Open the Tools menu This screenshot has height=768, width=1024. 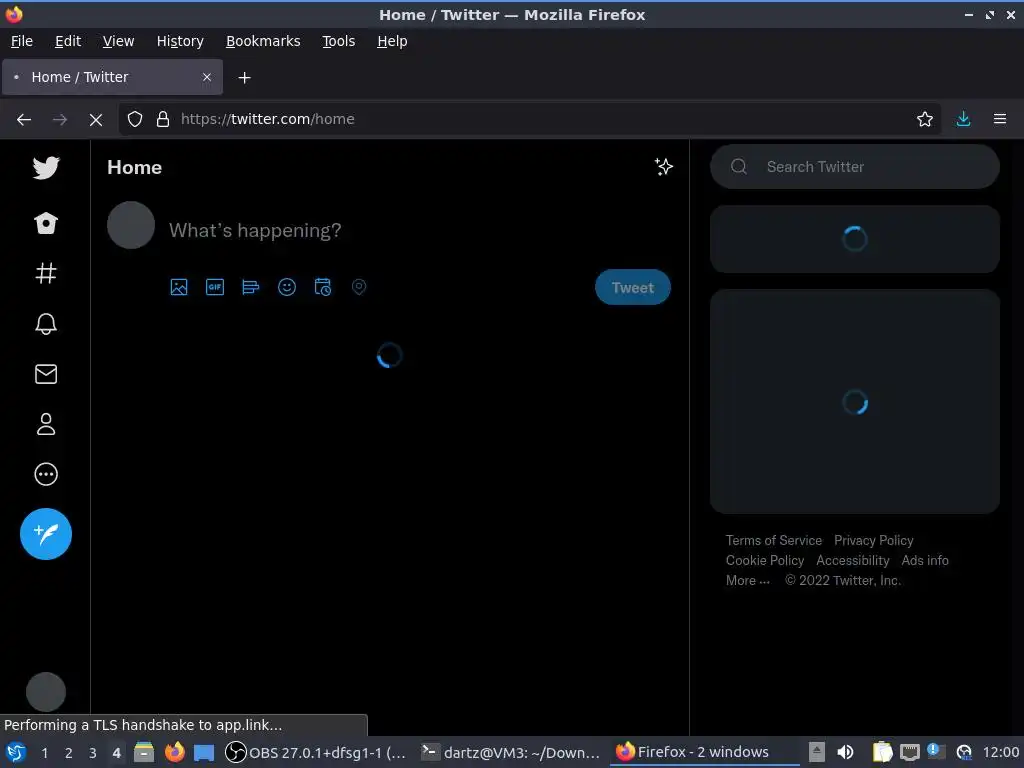point(338,41)
